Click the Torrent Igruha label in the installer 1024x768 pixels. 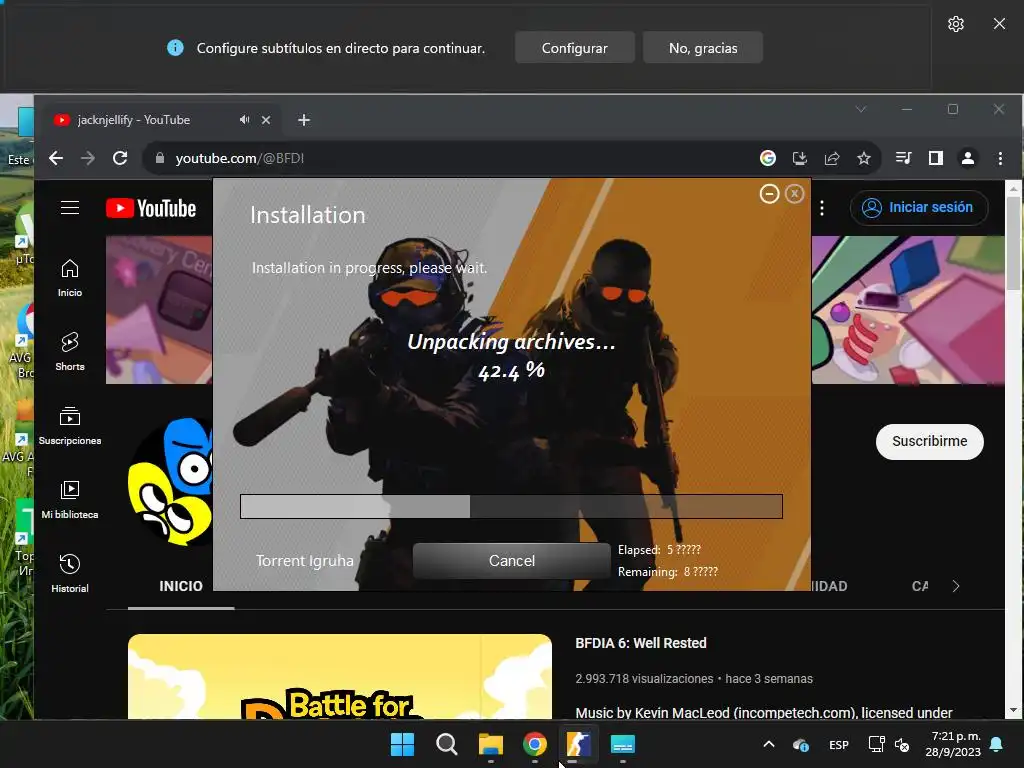pyautogui.click(x=304, y=560)
